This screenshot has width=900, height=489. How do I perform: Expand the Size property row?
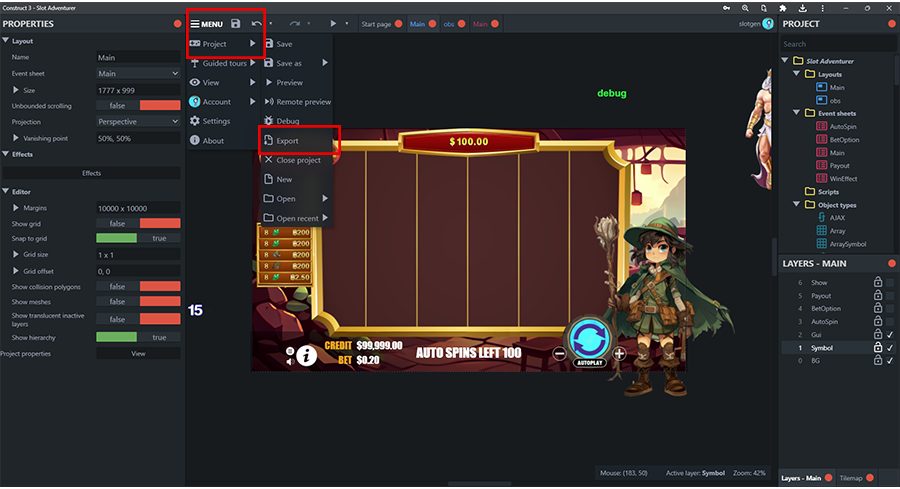16,90
